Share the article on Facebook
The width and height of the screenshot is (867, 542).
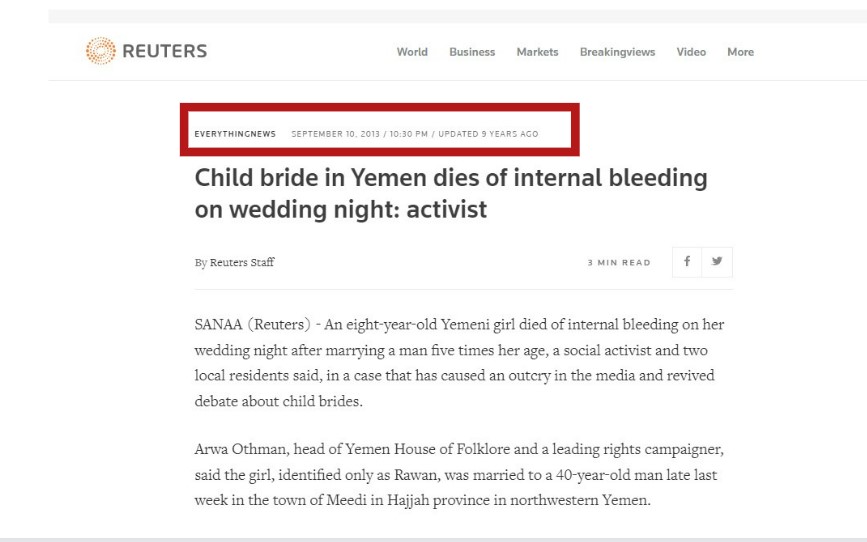[x=687, y=262]
